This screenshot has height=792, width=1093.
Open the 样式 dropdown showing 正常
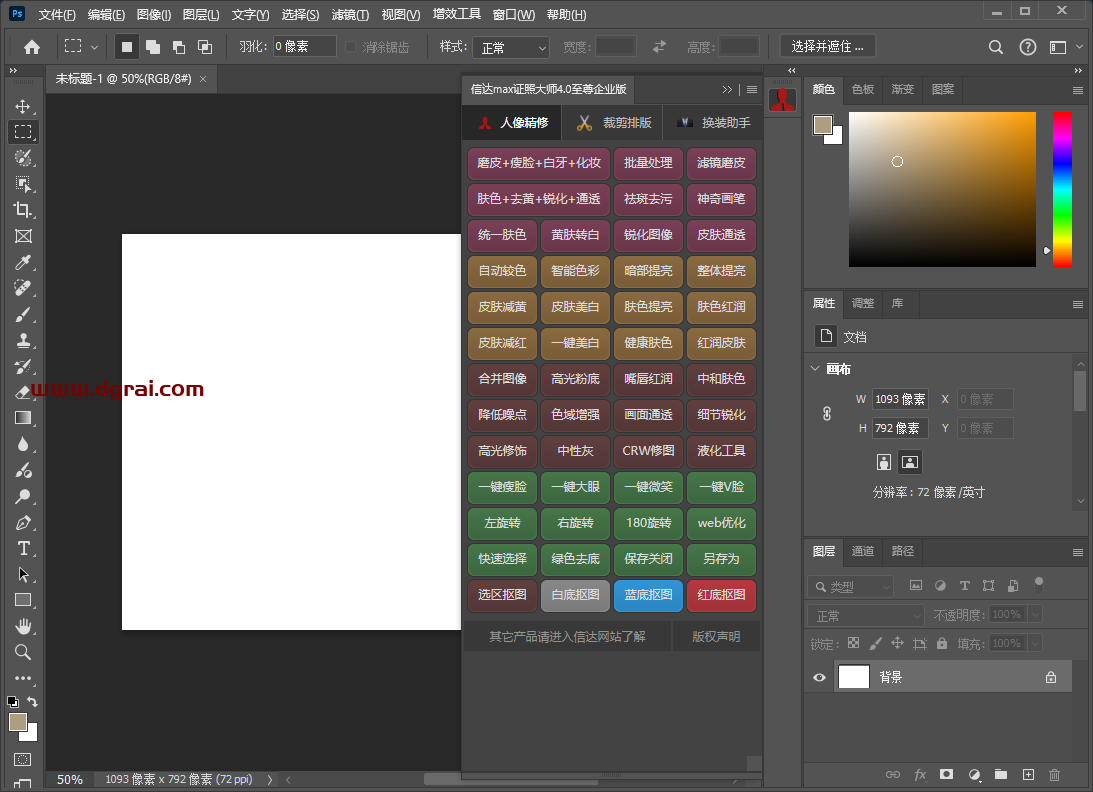512,47
